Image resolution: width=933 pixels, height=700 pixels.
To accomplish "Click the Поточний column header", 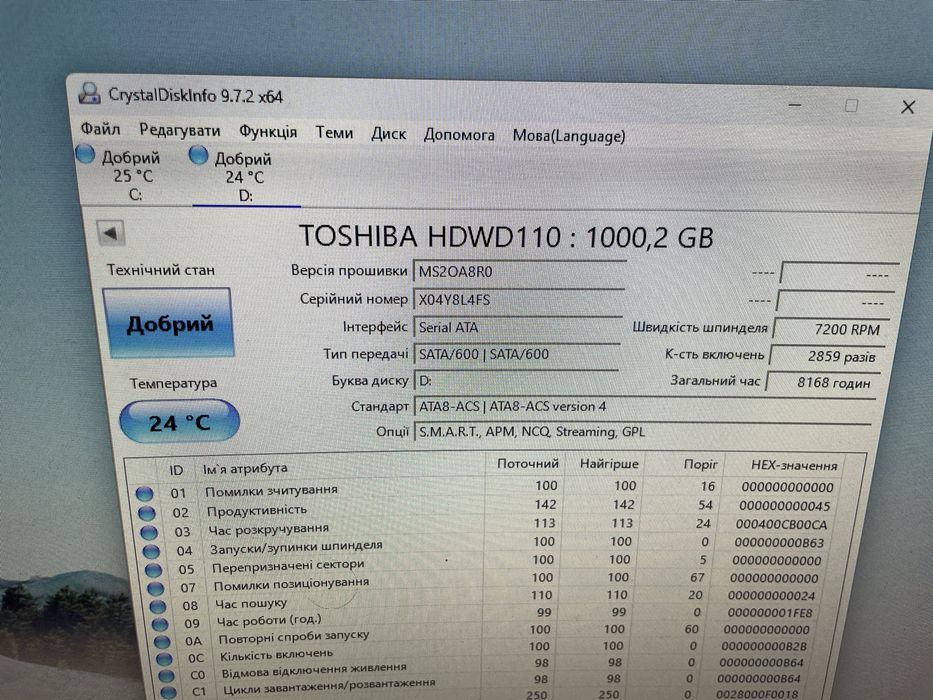I will pos(528,464).
